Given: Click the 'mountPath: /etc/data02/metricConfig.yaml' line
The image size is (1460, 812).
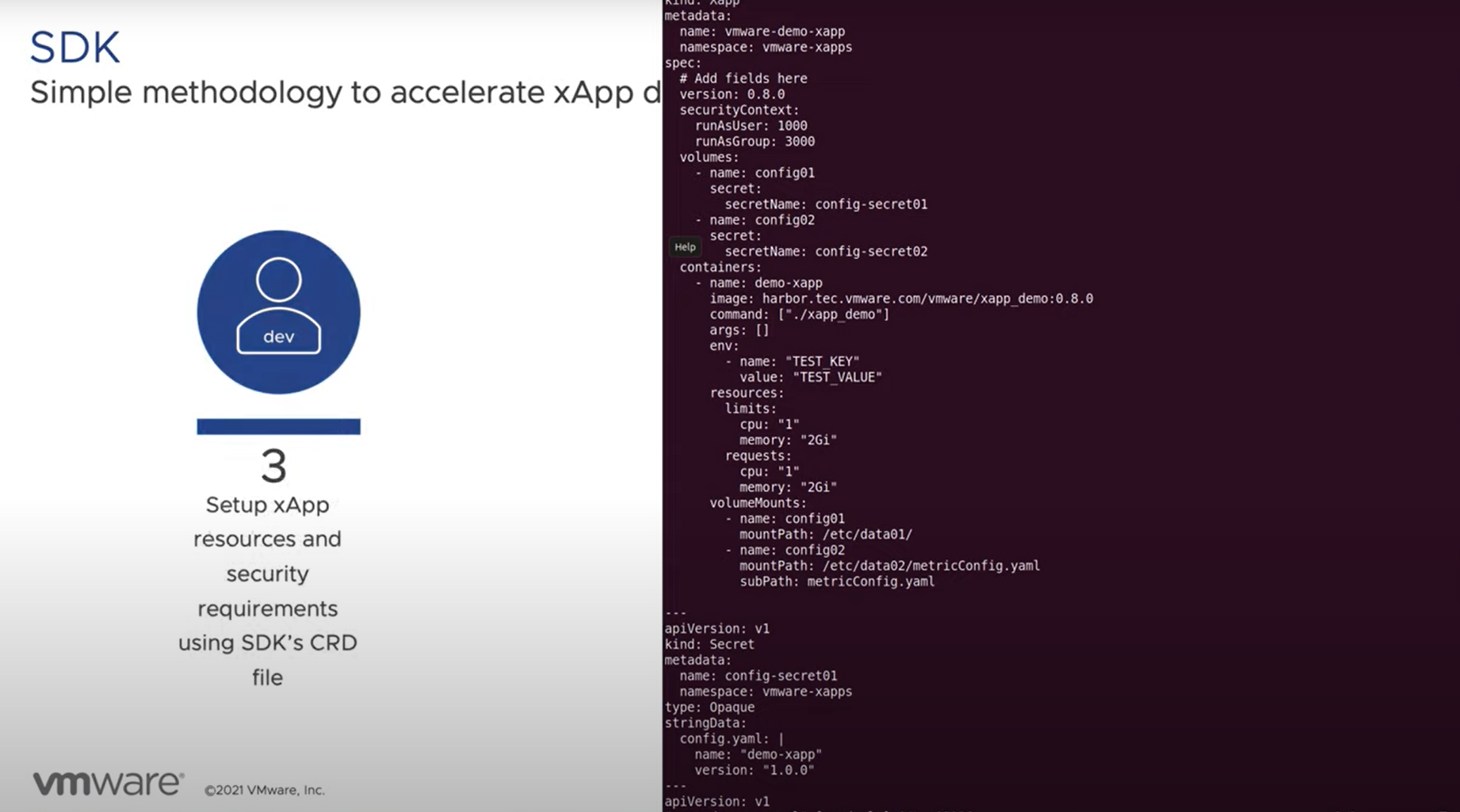Looking at the screenshot, I should coord(890,566).
